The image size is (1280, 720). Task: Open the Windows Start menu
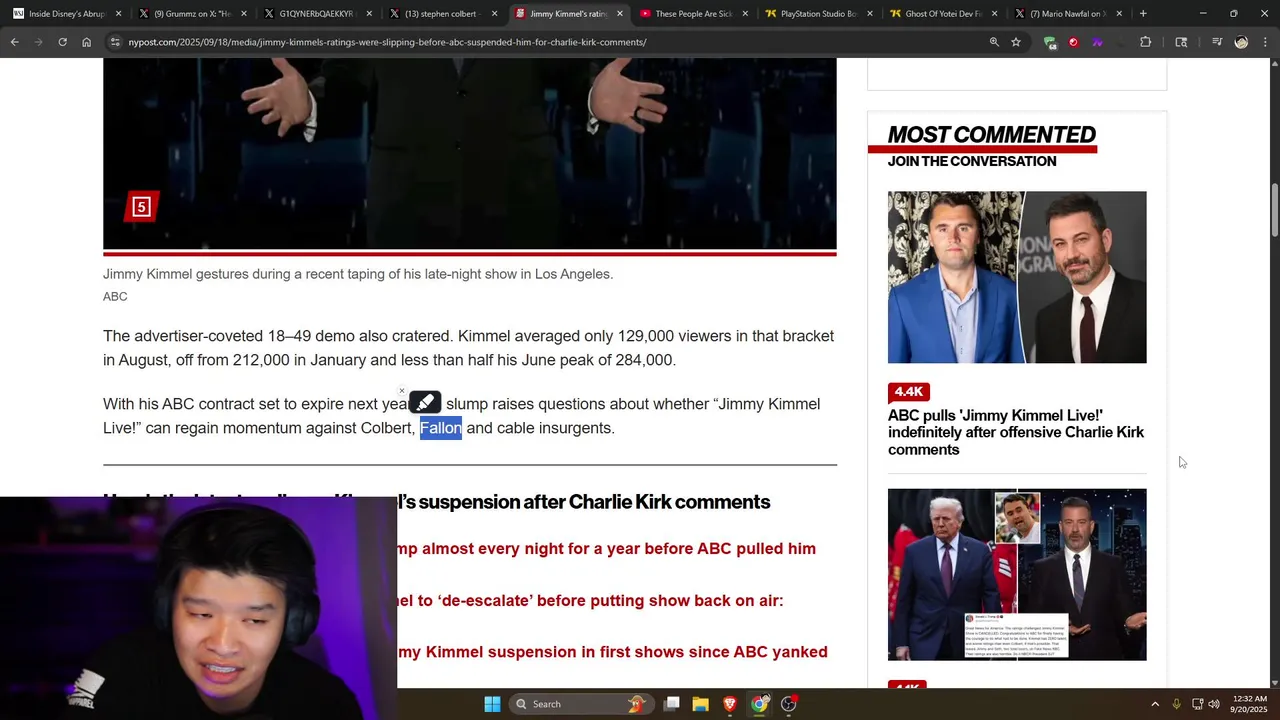[492, 704]
